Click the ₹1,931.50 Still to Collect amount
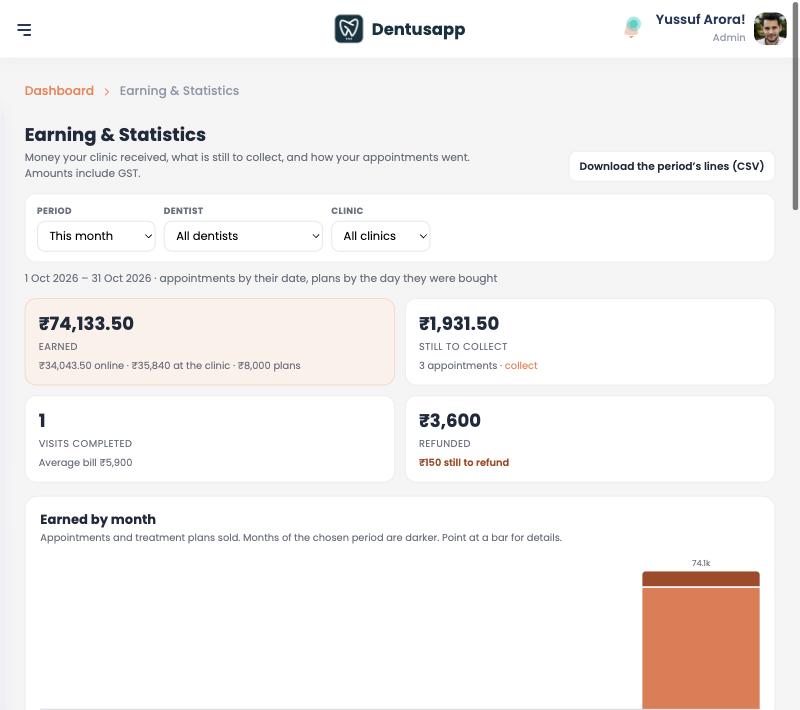The width and height of the screenshot is (800, 710). point(459,323)
